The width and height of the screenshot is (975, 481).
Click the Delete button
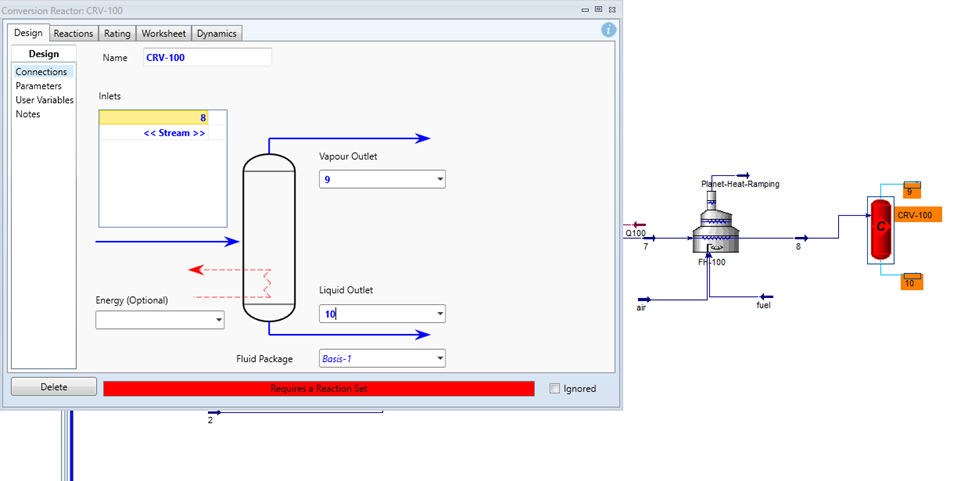point(53,387)
